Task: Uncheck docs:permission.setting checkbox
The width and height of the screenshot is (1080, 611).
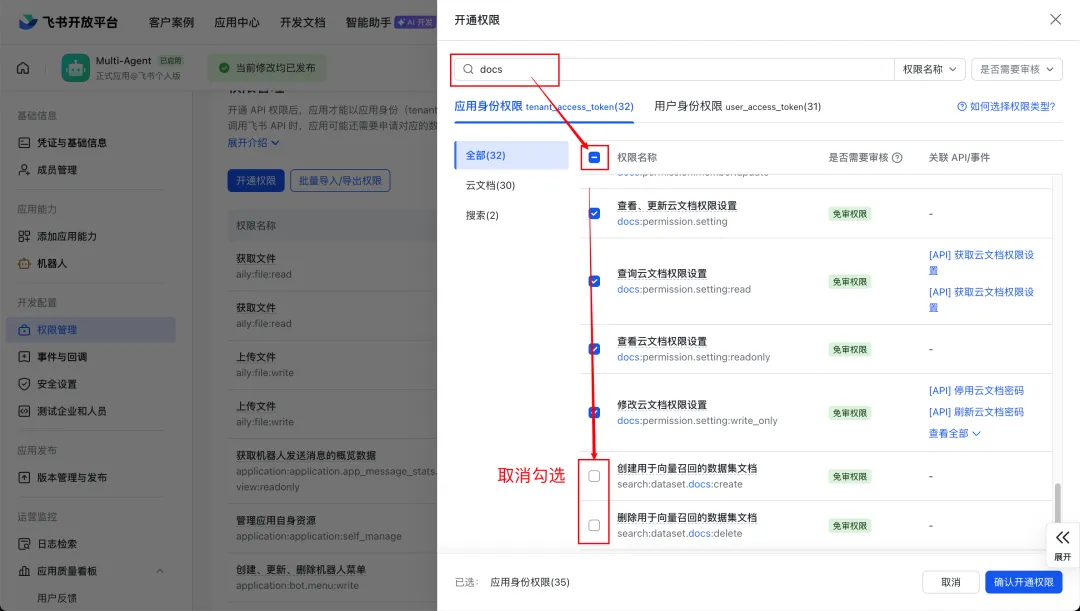Action: pos(594,214)
